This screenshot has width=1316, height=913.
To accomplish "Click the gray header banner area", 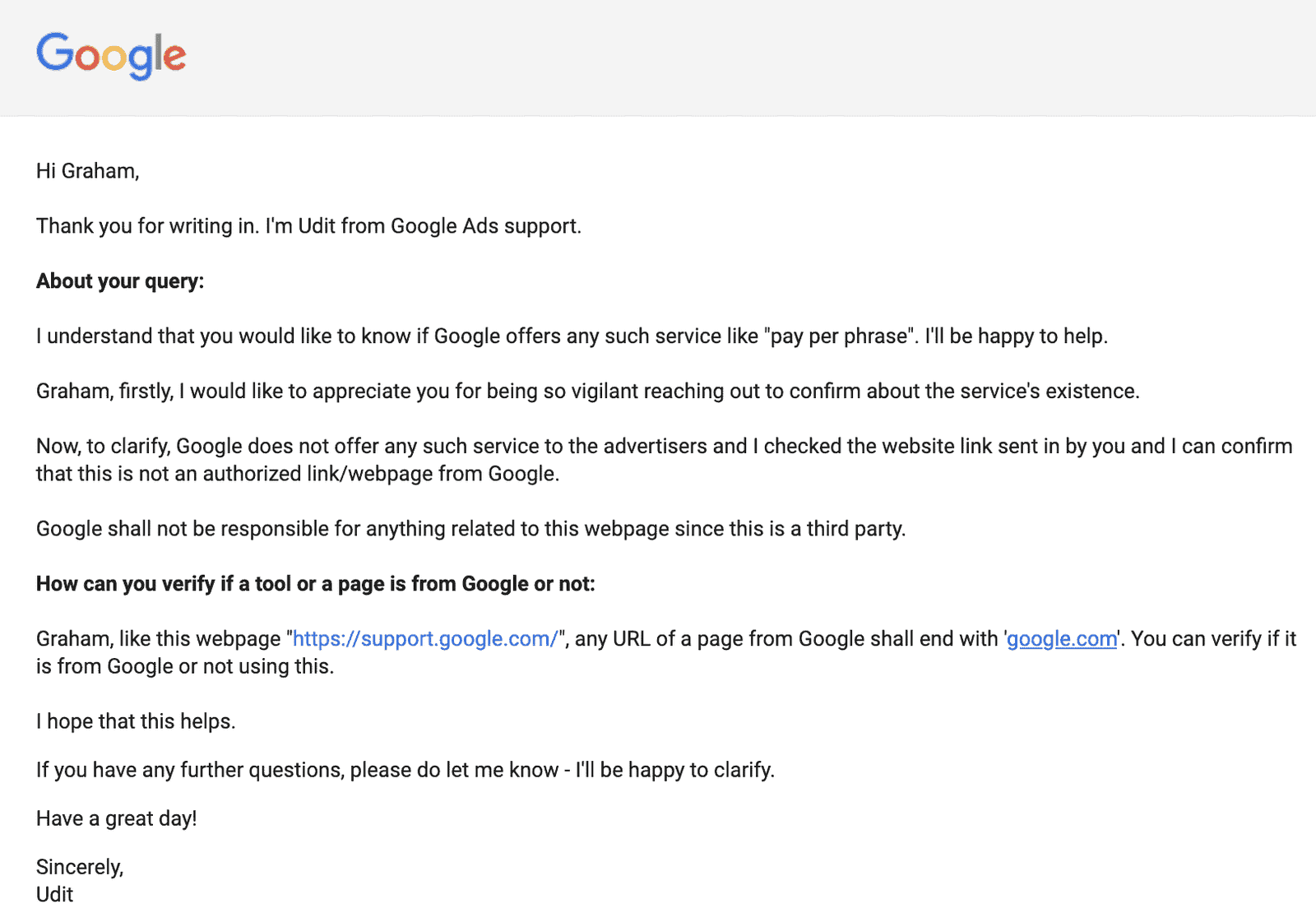I will (658, 58).
